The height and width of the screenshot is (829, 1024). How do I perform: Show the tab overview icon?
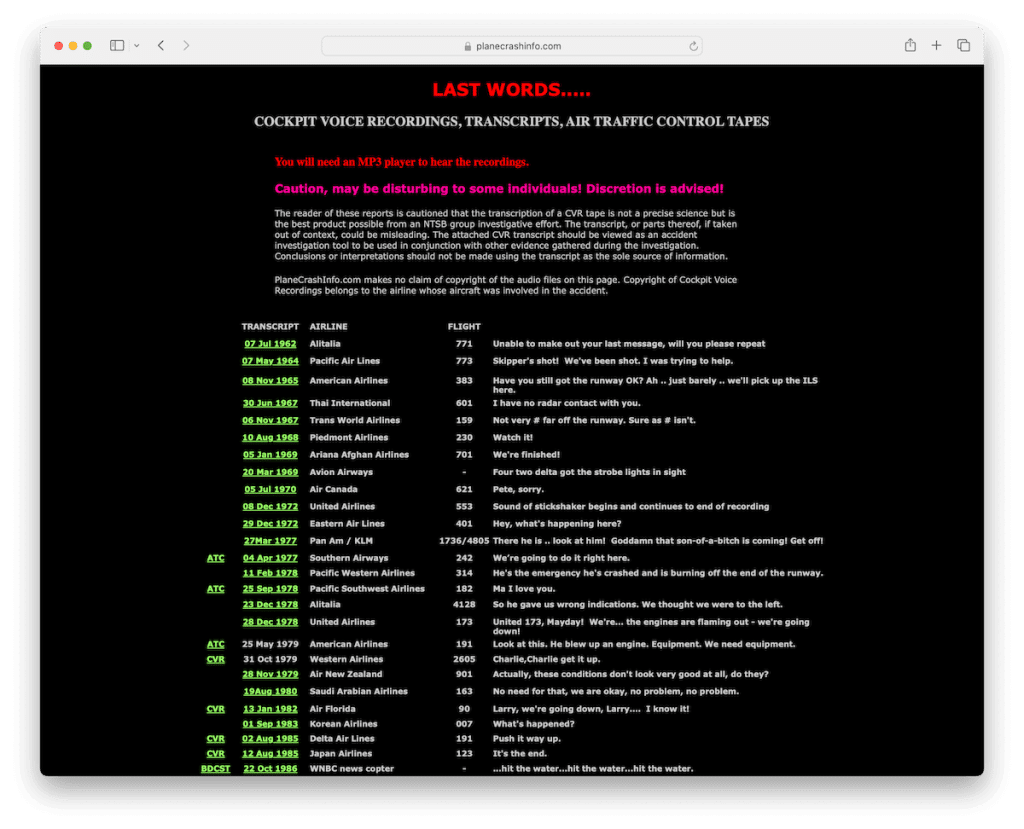963,45
